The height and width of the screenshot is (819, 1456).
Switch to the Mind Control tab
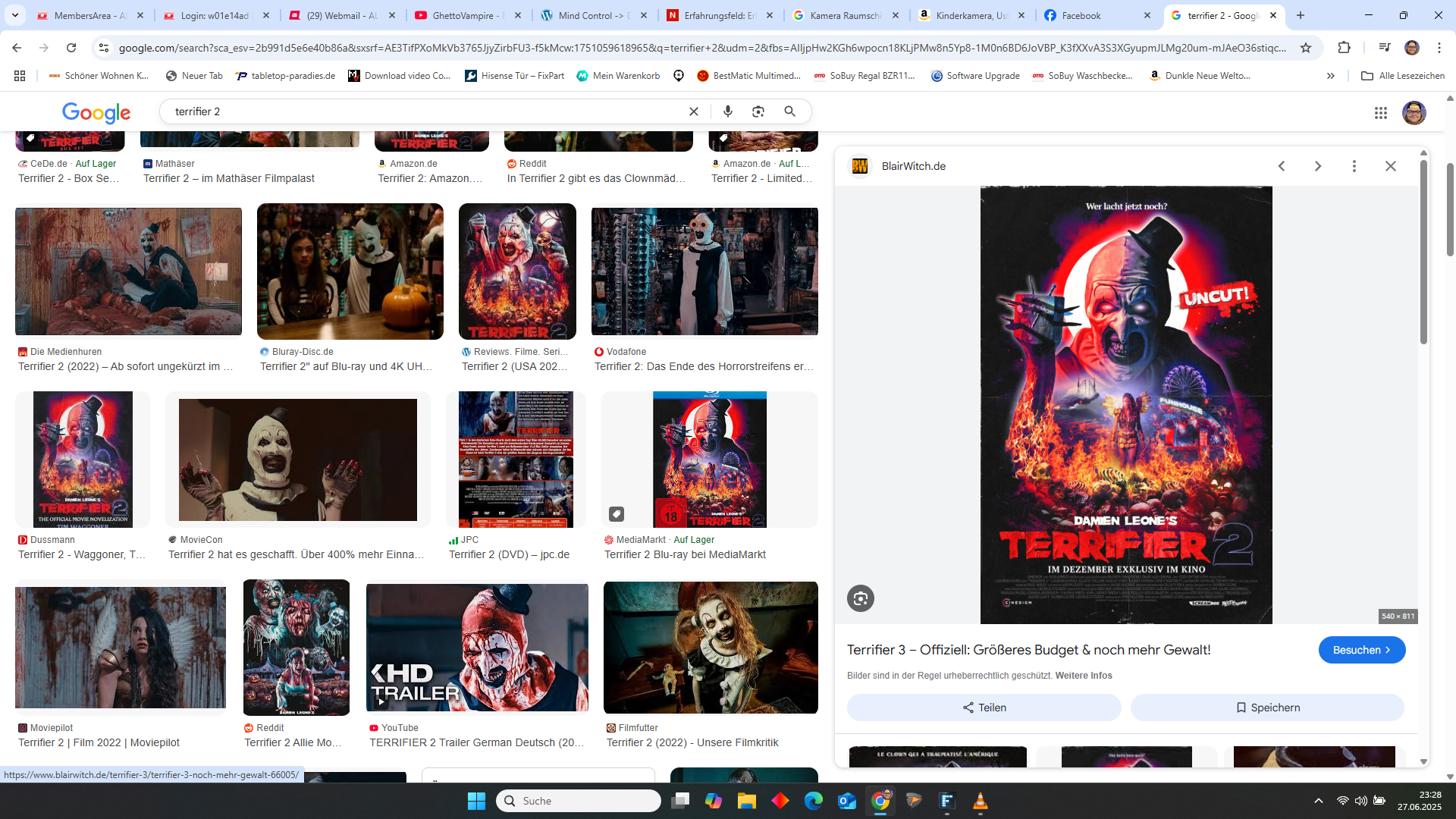(594, 15)
